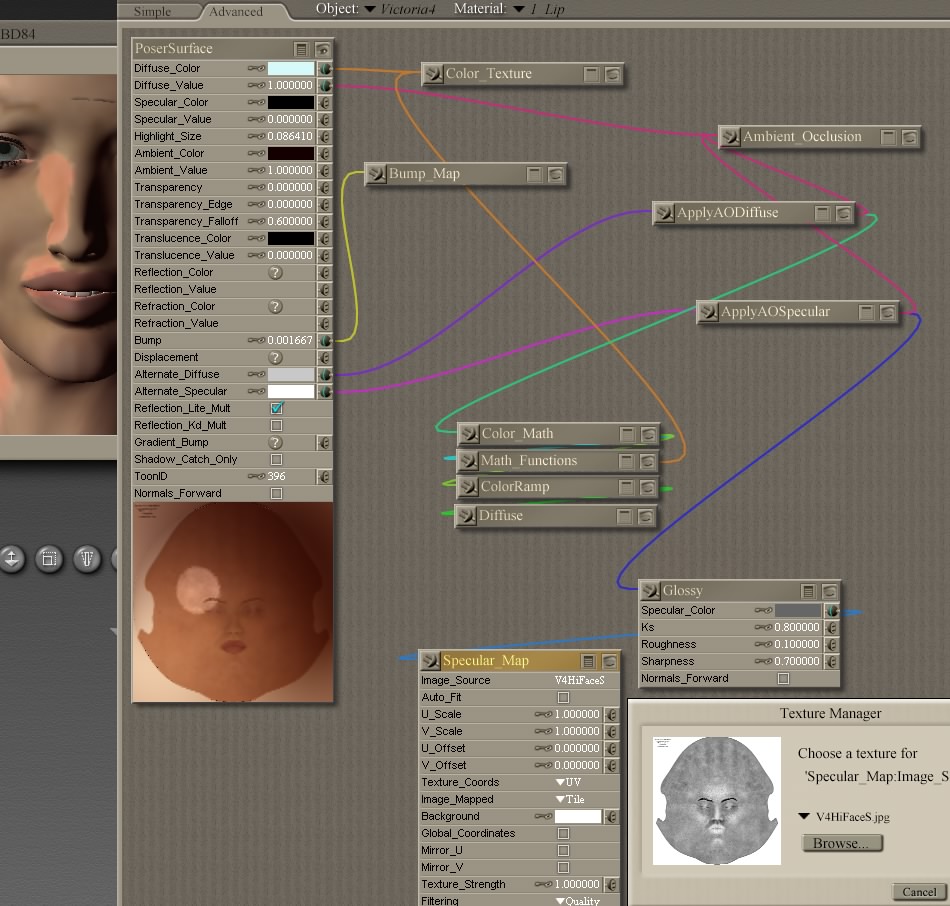
Task: Enable the Auto_Fit checkbox
Action: tap(563, 698)
